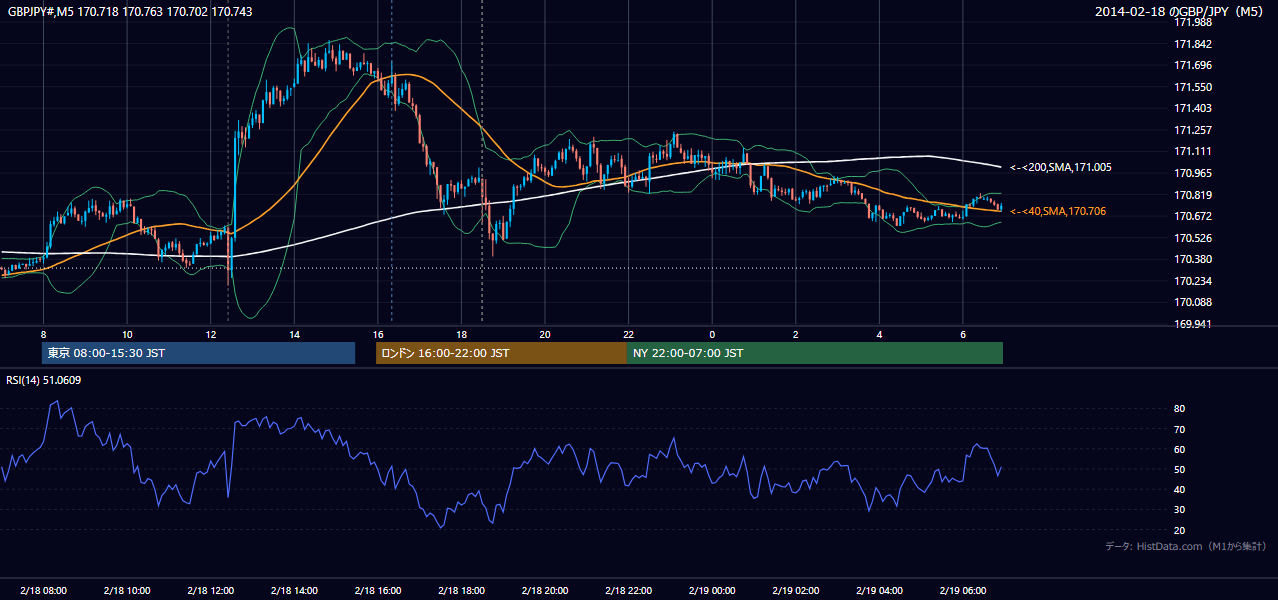Click the NY 22:00-07:00 JST session bar
The image size is (1278, 600).
coord(815,353)
